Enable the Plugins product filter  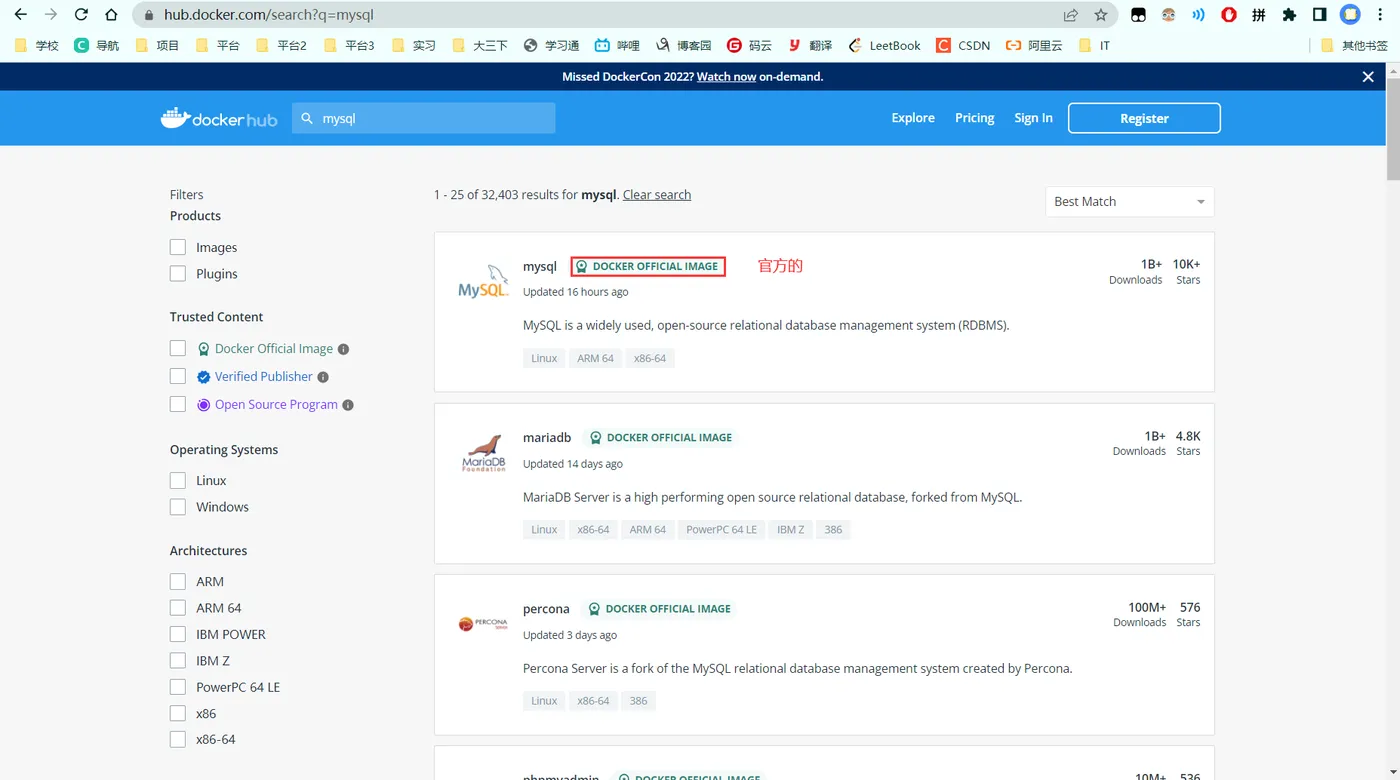(x=178, y=274)
